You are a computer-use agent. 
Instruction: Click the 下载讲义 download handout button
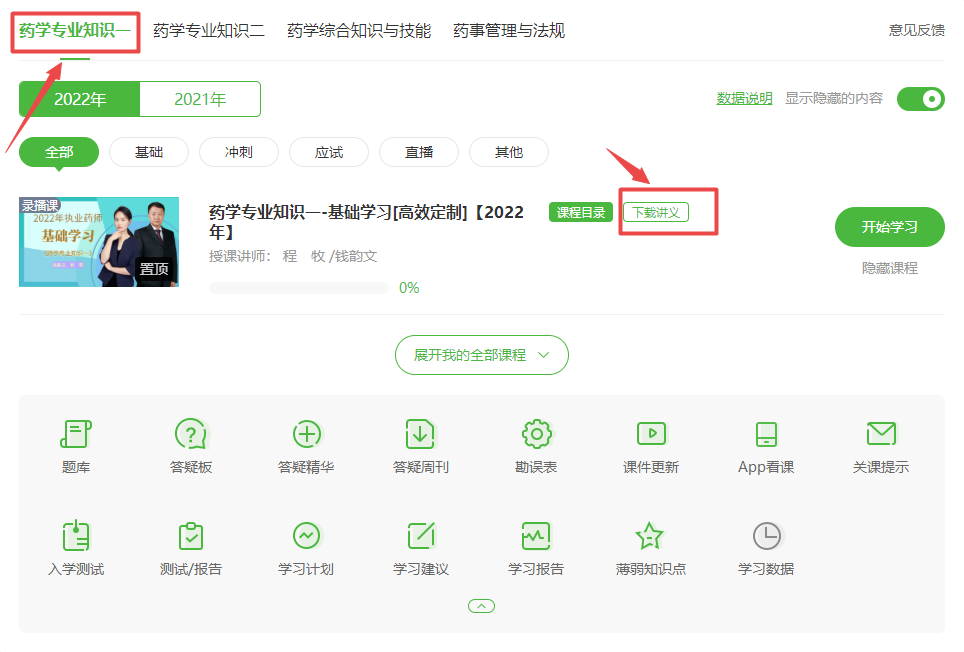click(x=656, y=212)
